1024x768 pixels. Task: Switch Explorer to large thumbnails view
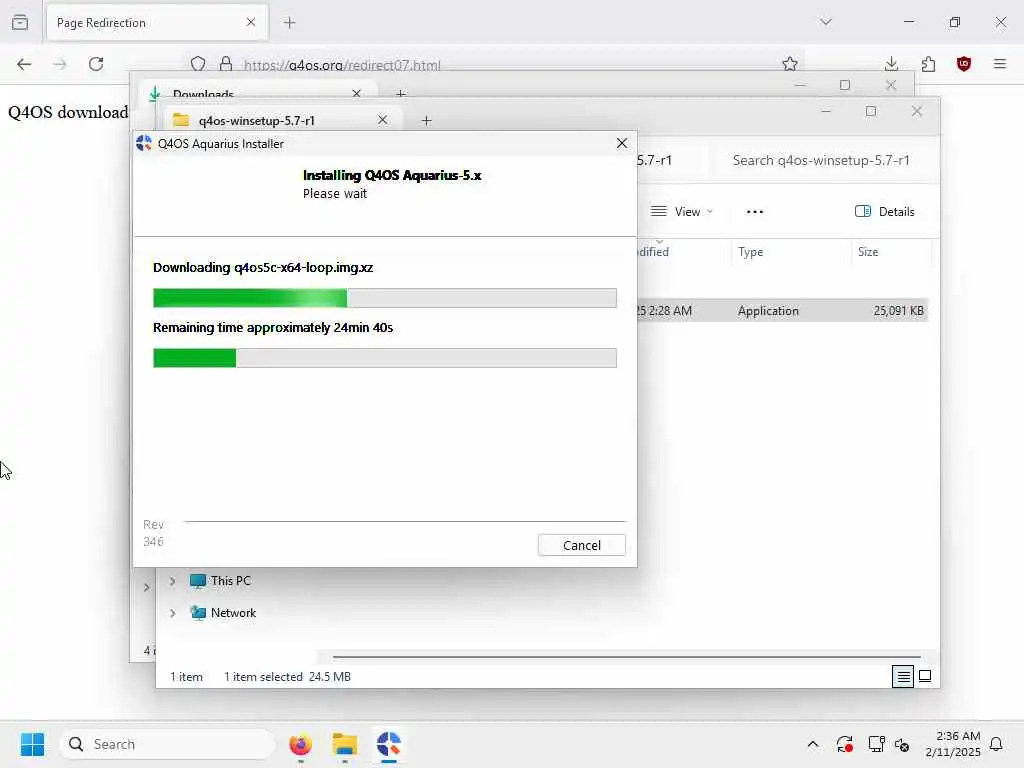tap(925, 677)
